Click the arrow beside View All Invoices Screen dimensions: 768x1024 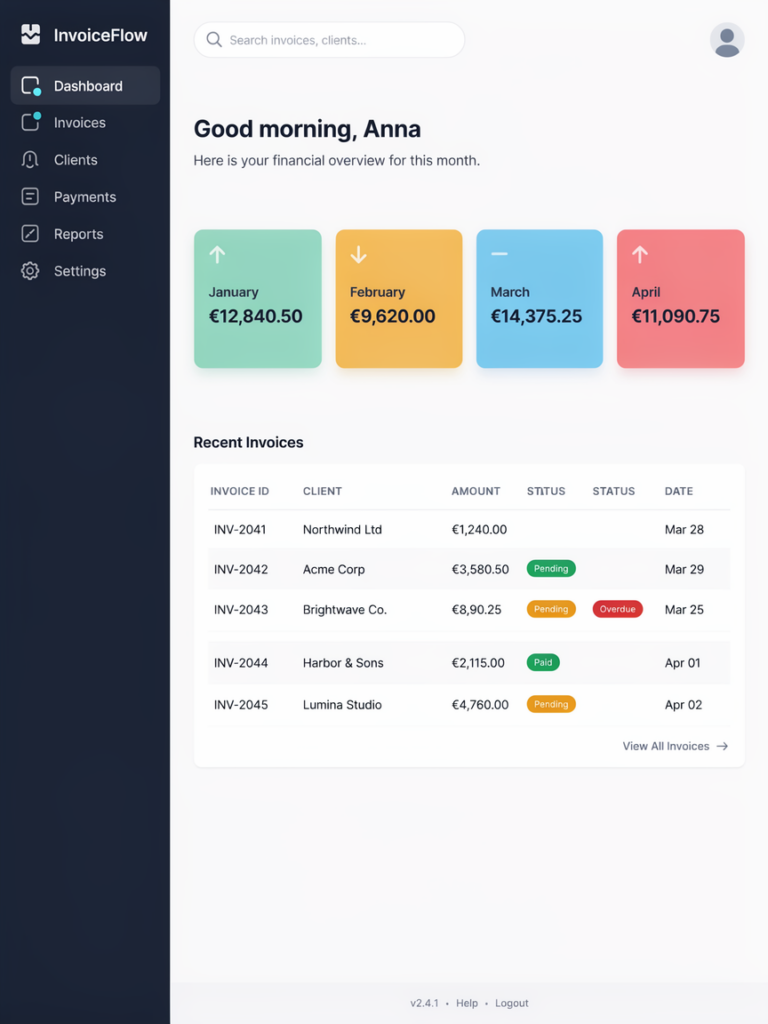(722, 746)
